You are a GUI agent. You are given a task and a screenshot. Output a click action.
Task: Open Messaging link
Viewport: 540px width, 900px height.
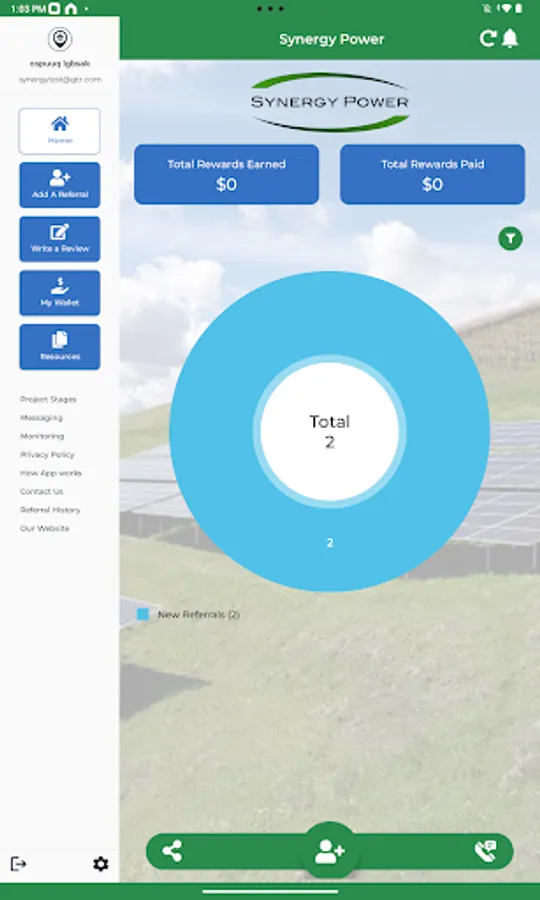coord(41,417)
